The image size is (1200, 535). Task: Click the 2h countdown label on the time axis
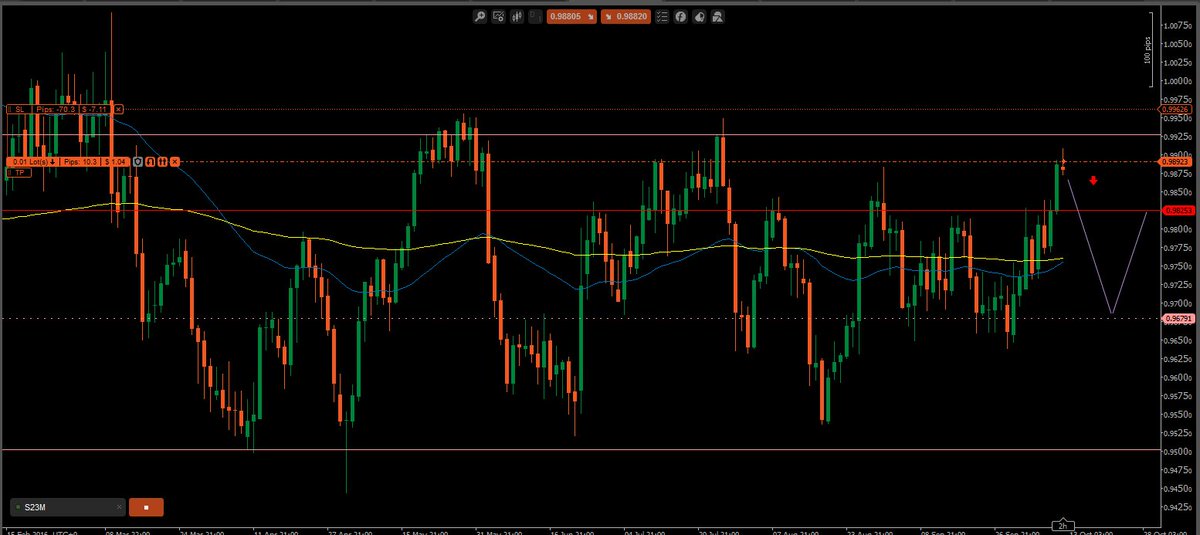pos(1064,524)
